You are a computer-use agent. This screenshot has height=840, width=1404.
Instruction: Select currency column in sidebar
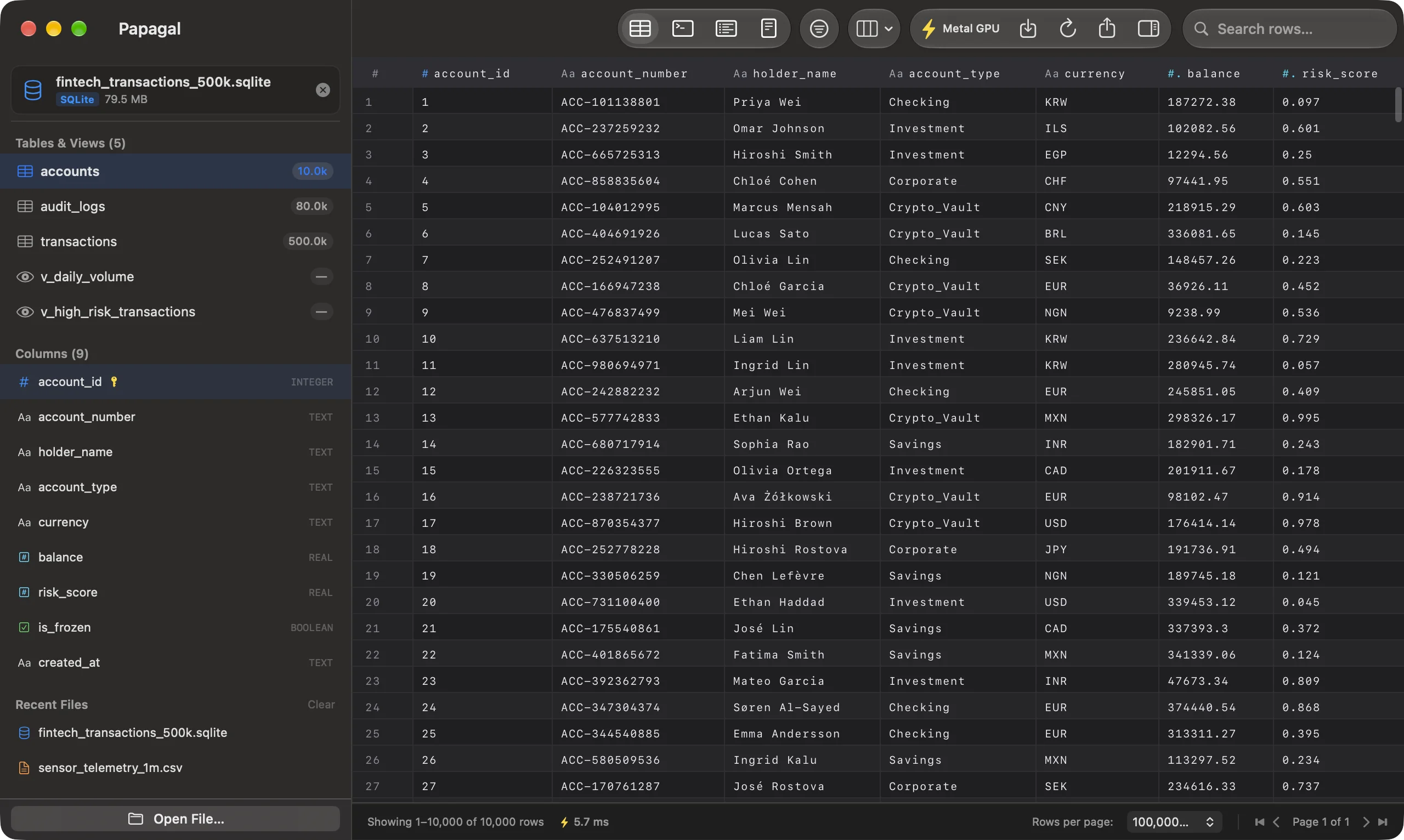click(175, 522)
